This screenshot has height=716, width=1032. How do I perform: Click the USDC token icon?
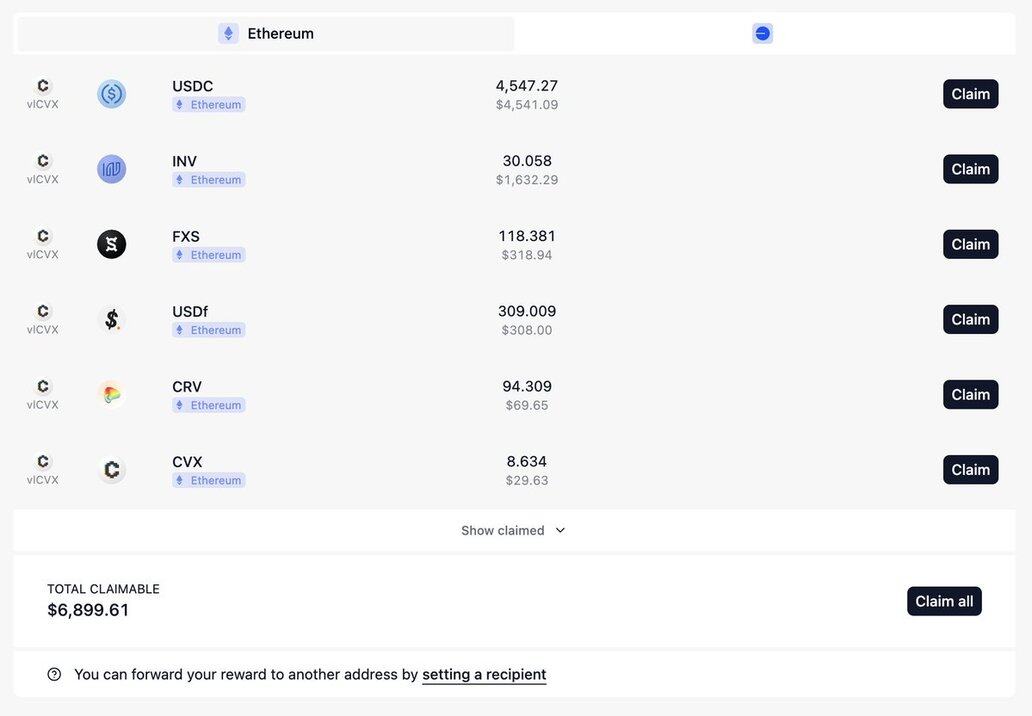click(112, 94)
